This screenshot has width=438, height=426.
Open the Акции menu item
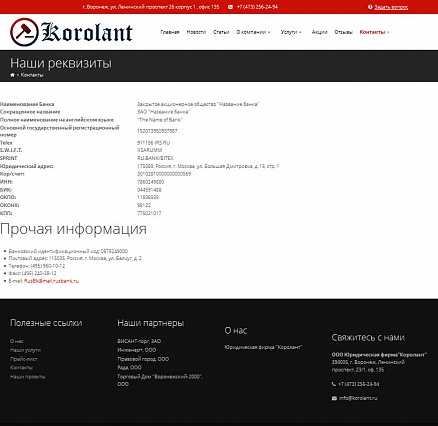pyautogui.click(x=319, y=32)
